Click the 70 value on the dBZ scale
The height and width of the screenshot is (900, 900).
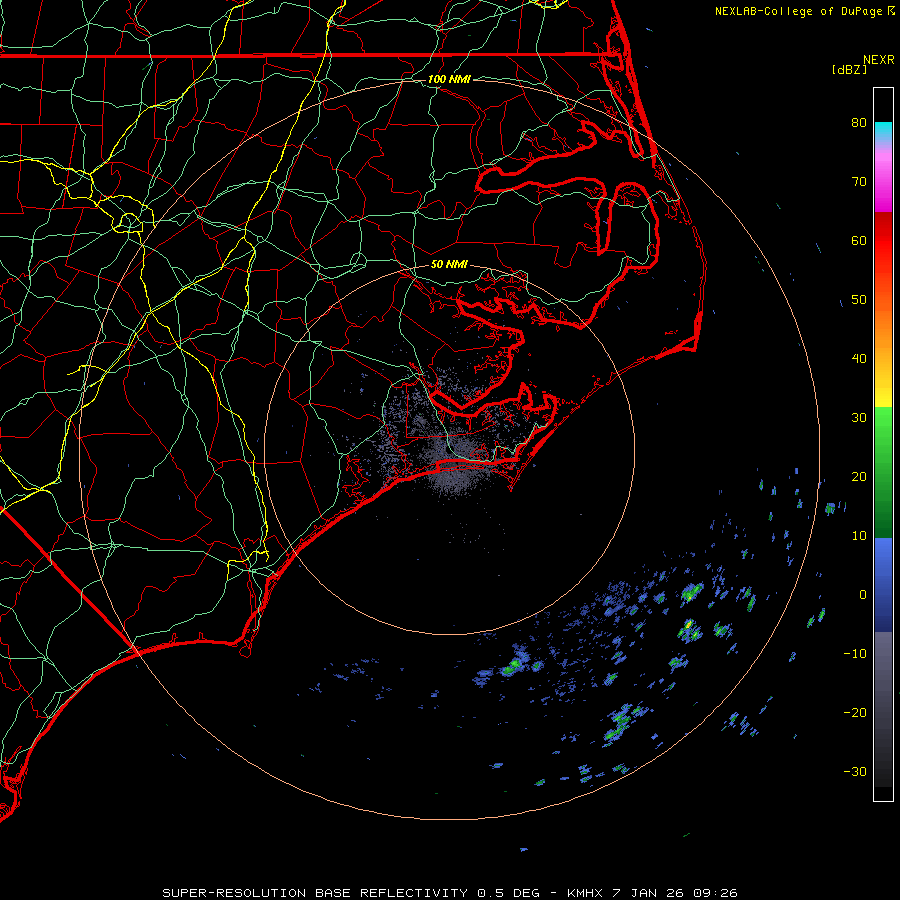point(859,181)
